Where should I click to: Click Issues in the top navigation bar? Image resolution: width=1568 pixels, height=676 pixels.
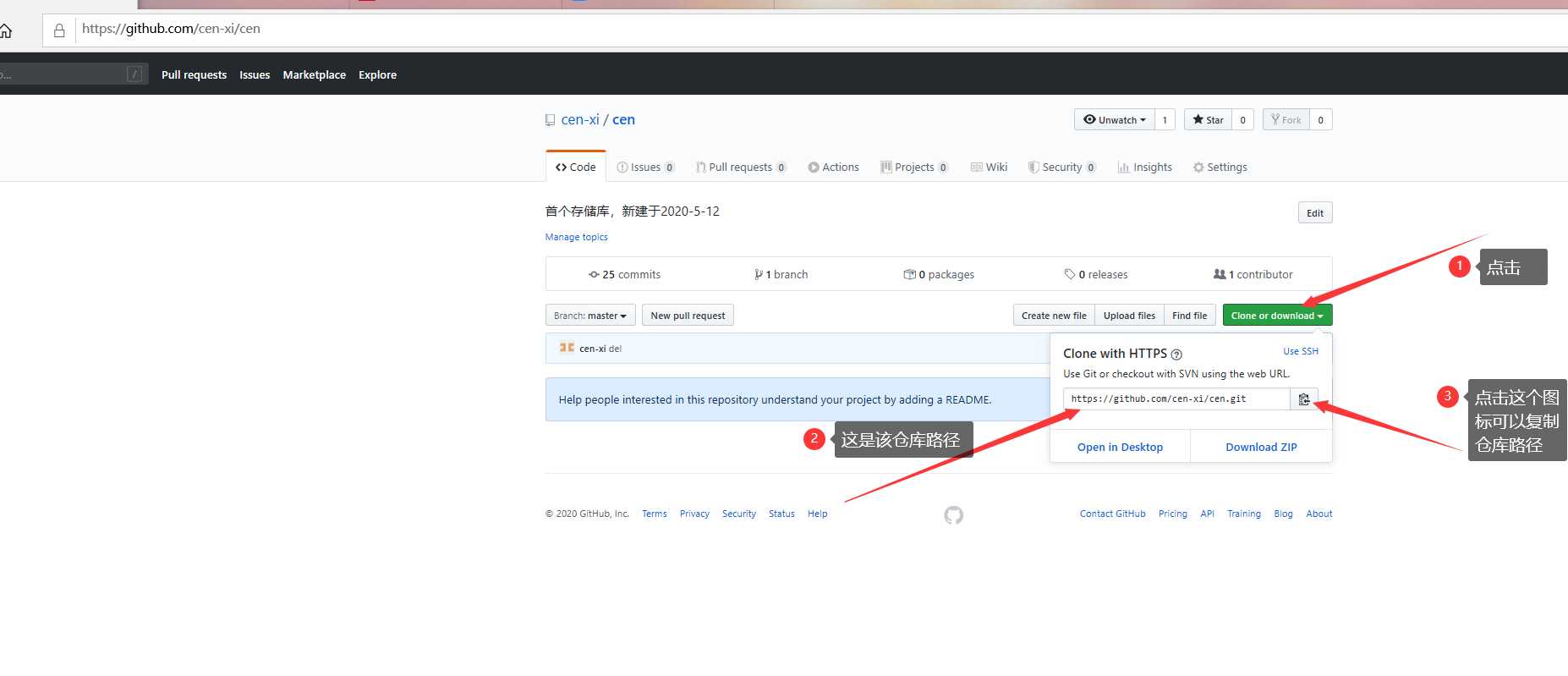click(x=255, y=74)
